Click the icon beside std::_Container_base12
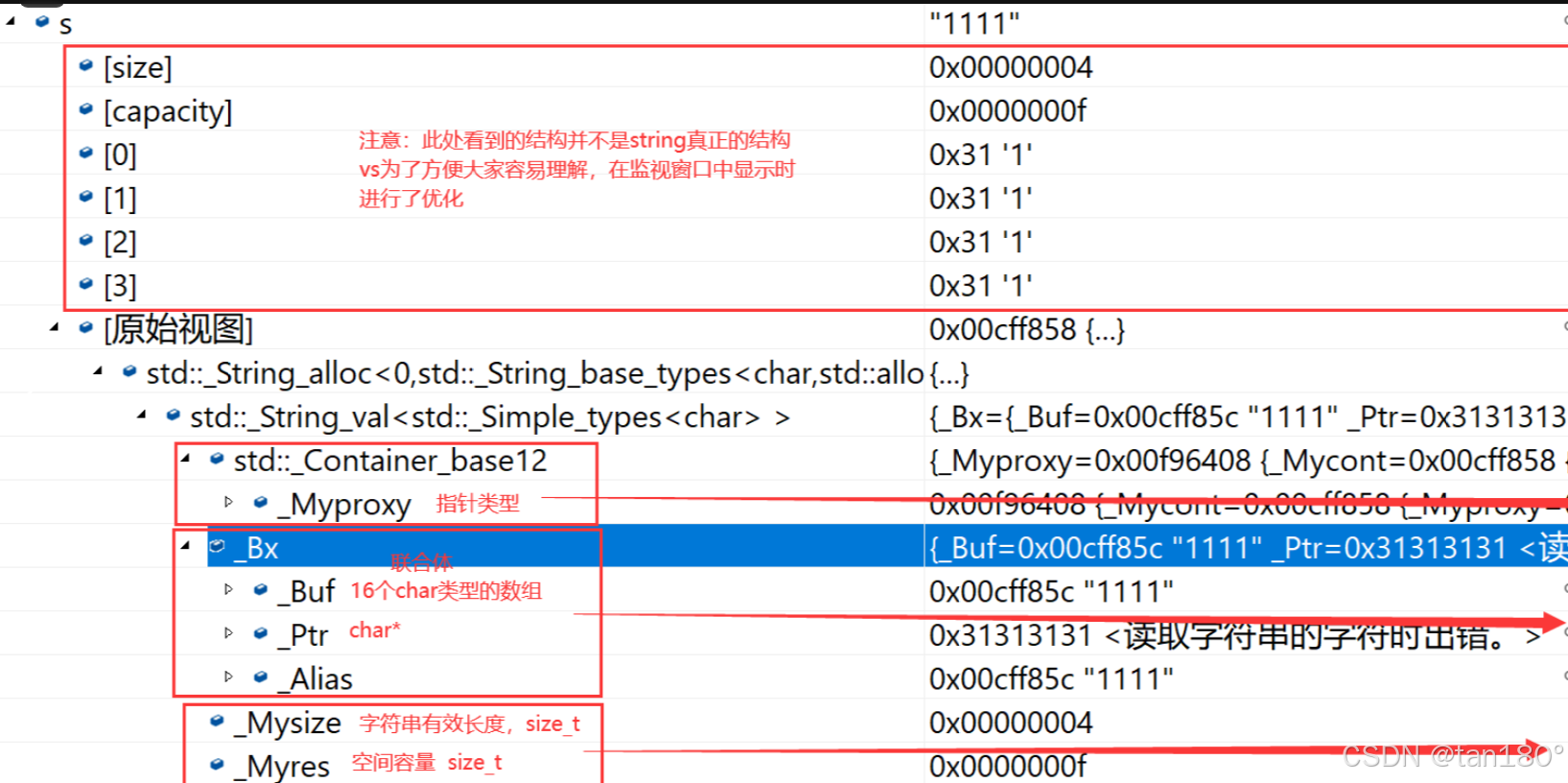The width and height of the screenshot is (1568, 783). (217, 460)
